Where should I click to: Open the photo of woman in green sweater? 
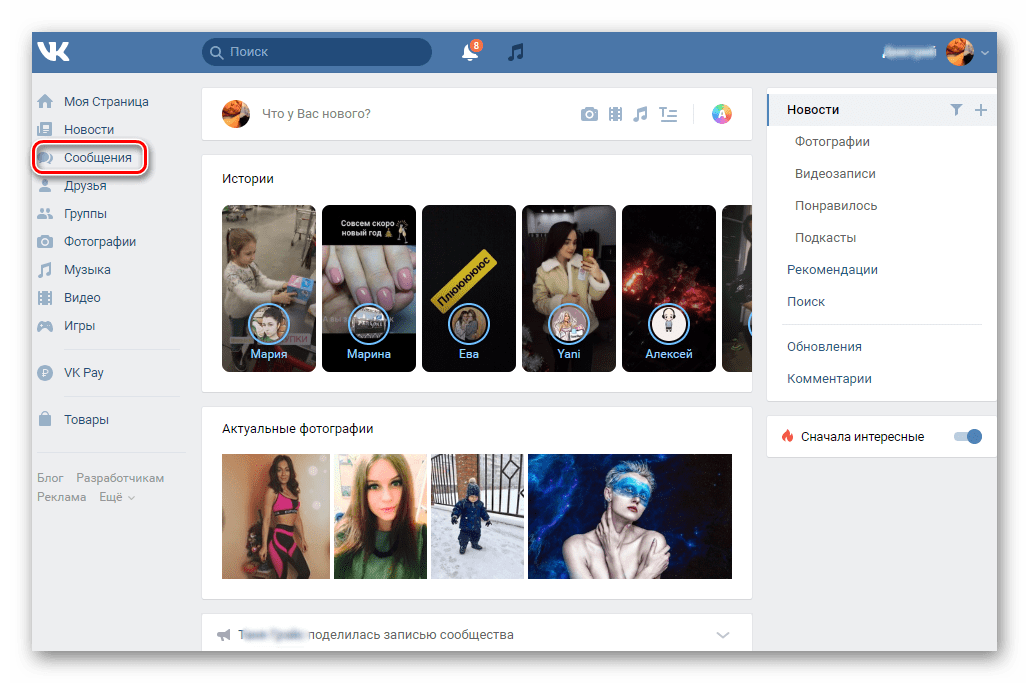[x=381, y=516]
